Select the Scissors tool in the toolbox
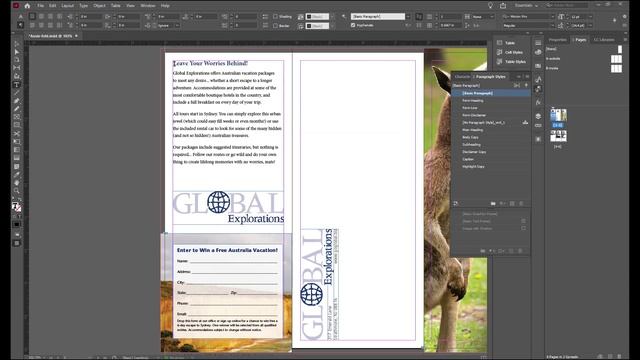The image size is (640, 360). 17,134
